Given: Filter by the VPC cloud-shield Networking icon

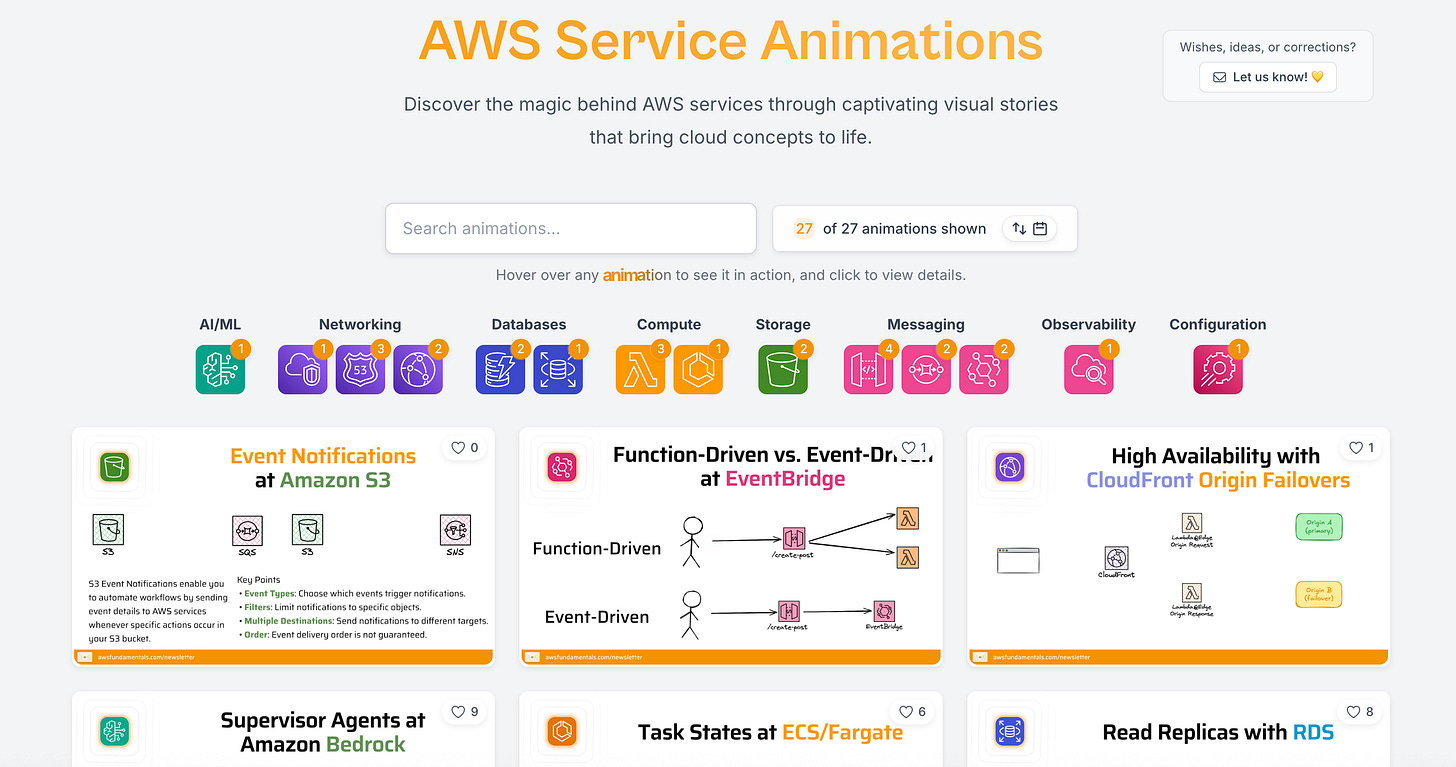Looking at the screenshot, I should click(302, 369).
